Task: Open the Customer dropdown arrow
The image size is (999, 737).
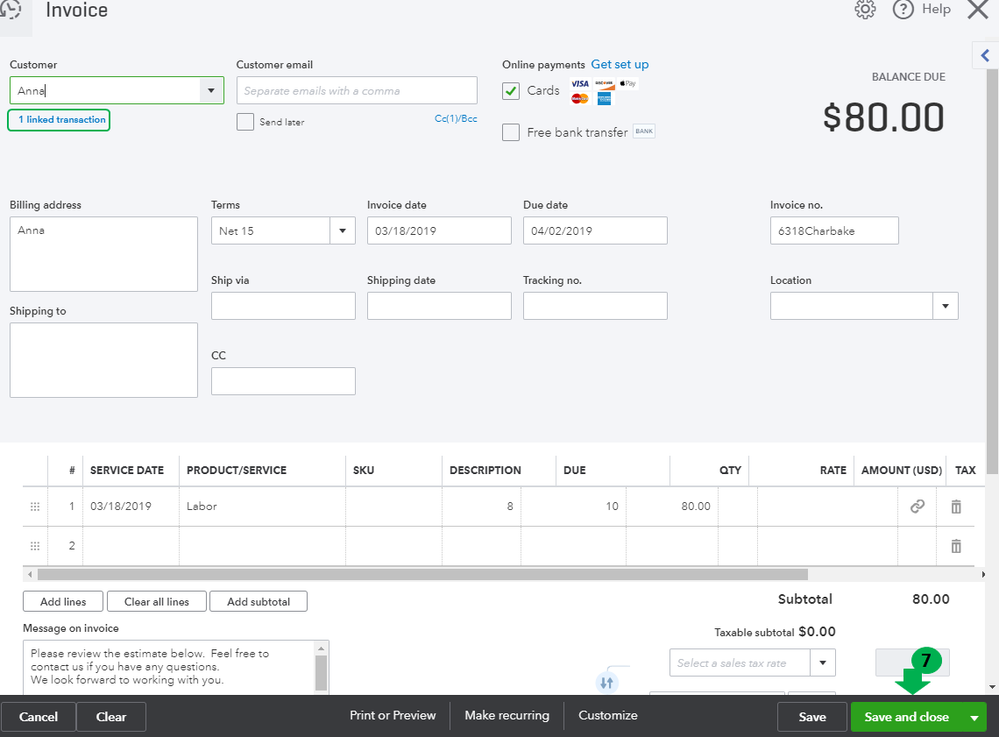Action: 211,90
